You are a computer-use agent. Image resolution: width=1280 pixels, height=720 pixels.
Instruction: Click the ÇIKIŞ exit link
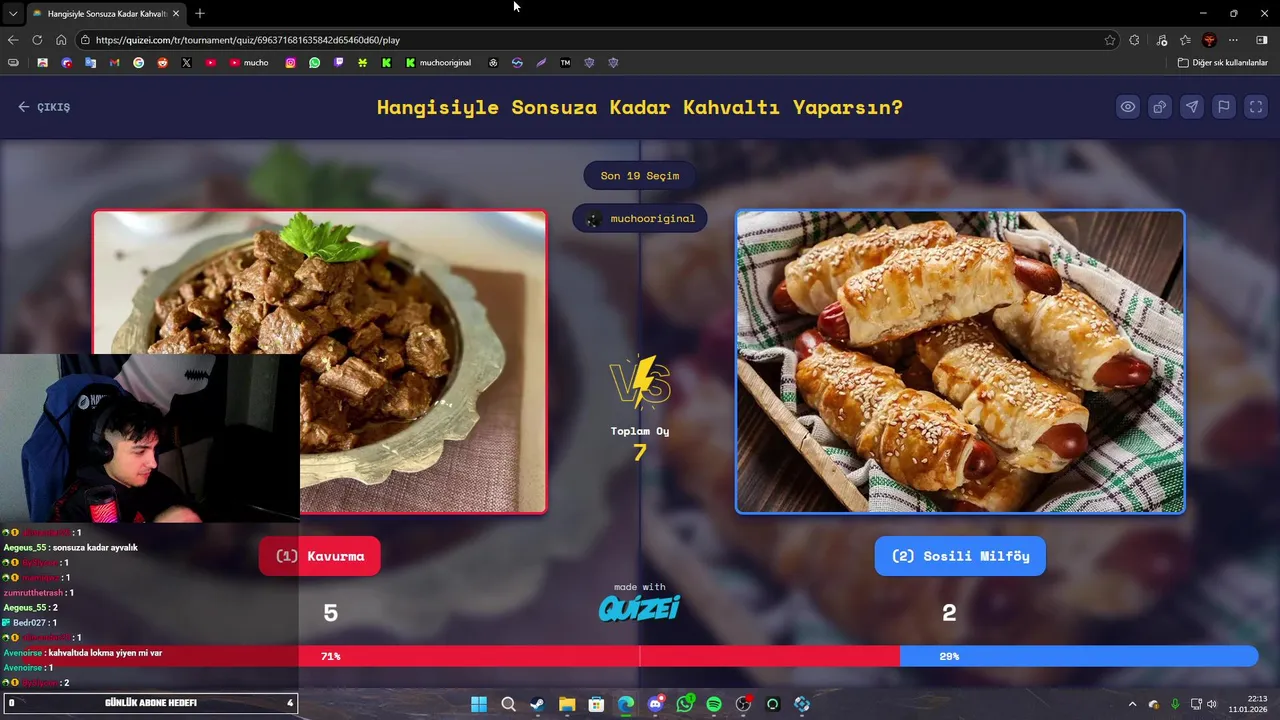44,107
